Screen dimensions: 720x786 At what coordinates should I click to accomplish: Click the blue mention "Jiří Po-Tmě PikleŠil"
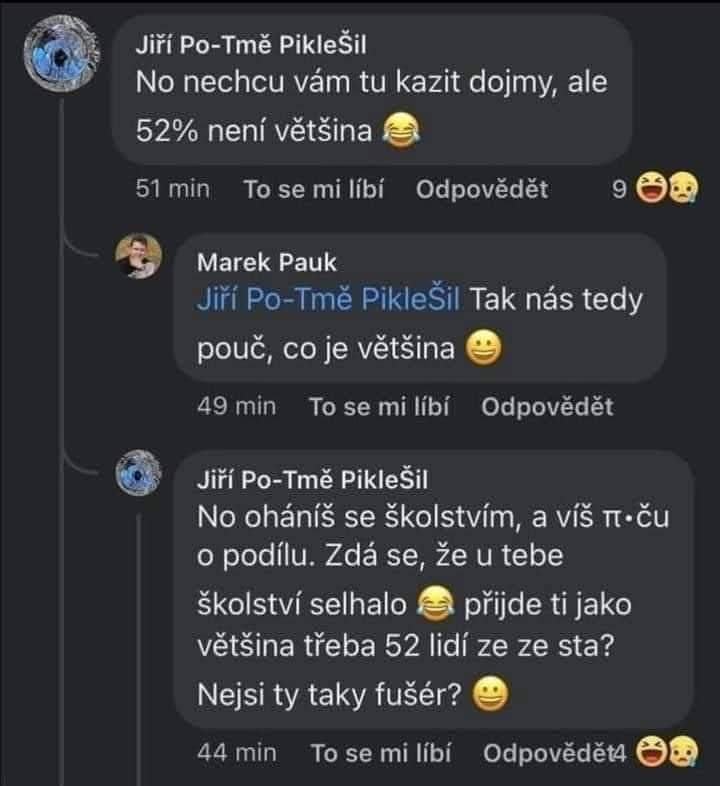[x=329, y=300]
